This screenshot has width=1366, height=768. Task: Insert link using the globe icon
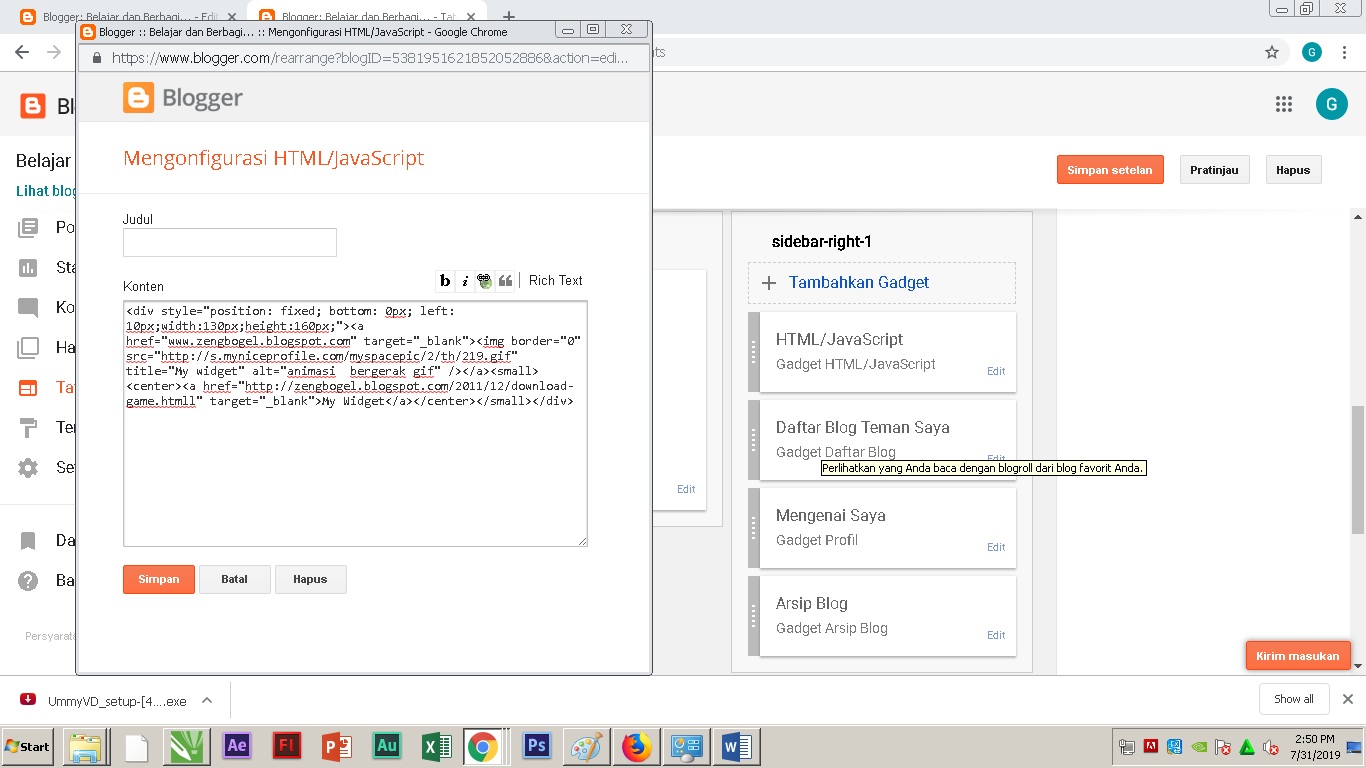485,281
